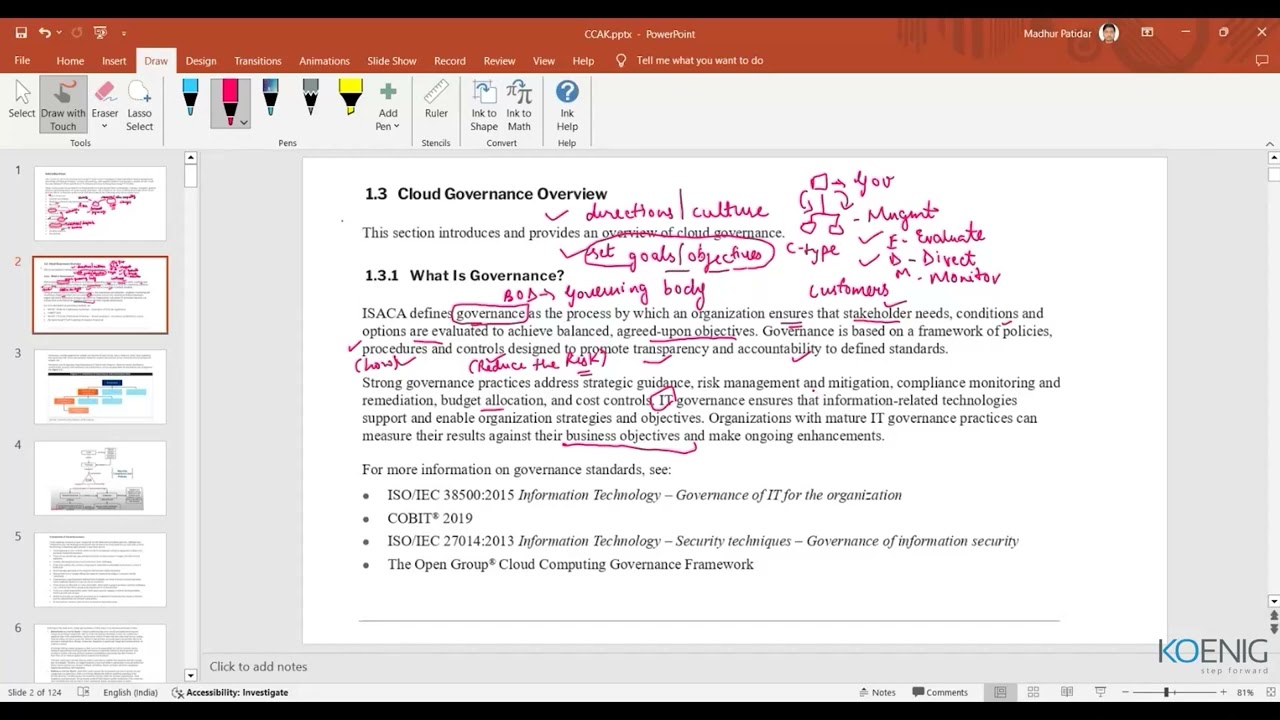Select slide 5 thumbnail
1280x720 pixels.
[x=100, y=570]
